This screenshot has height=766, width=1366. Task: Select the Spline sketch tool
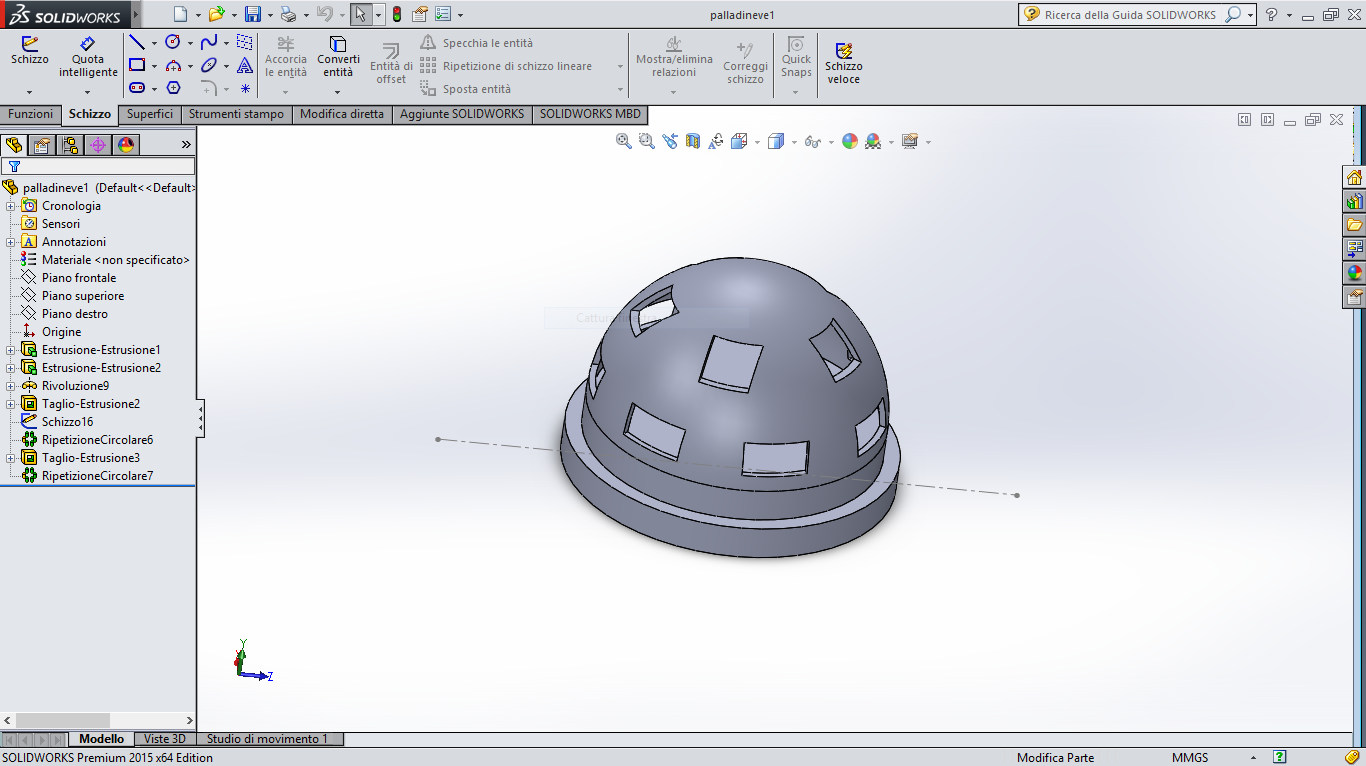(209, 42)
